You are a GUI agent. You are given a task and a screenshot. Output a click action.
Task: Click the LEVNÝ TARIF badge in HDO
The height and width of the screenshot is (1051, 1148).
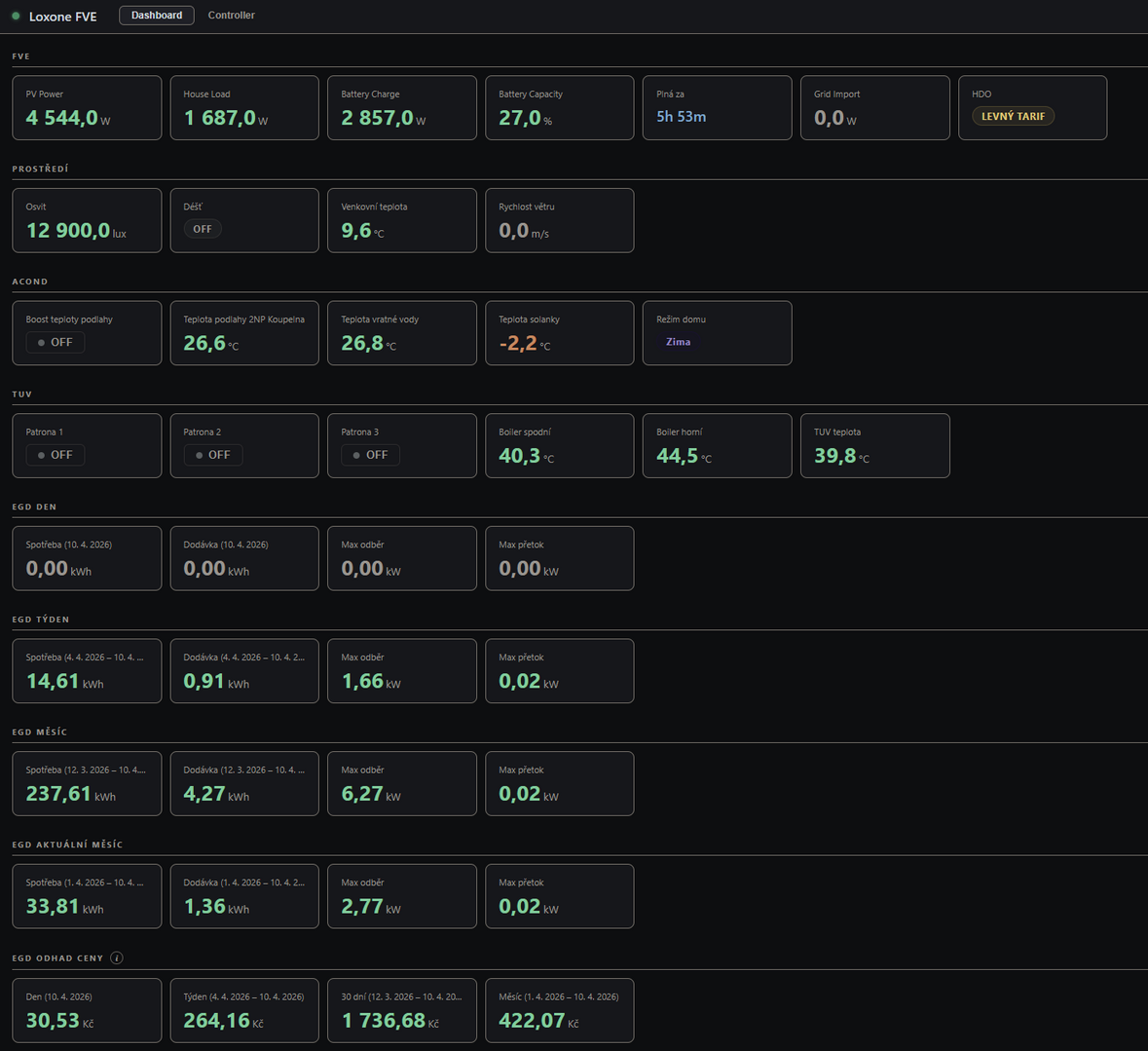pyautogui.click(x=1014, y=116)
